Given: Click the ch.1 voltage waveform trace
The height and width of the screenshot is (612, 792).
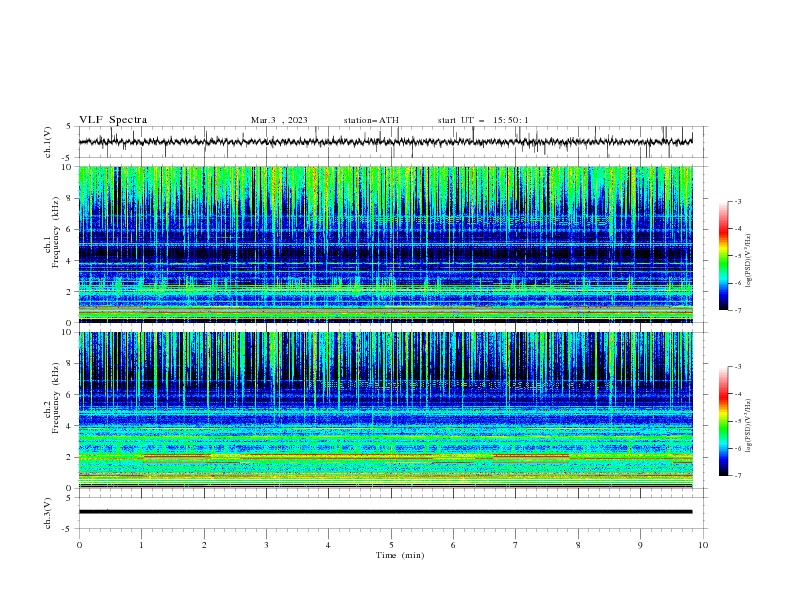Looking at the screenshot, I should (x=385, y=142).
